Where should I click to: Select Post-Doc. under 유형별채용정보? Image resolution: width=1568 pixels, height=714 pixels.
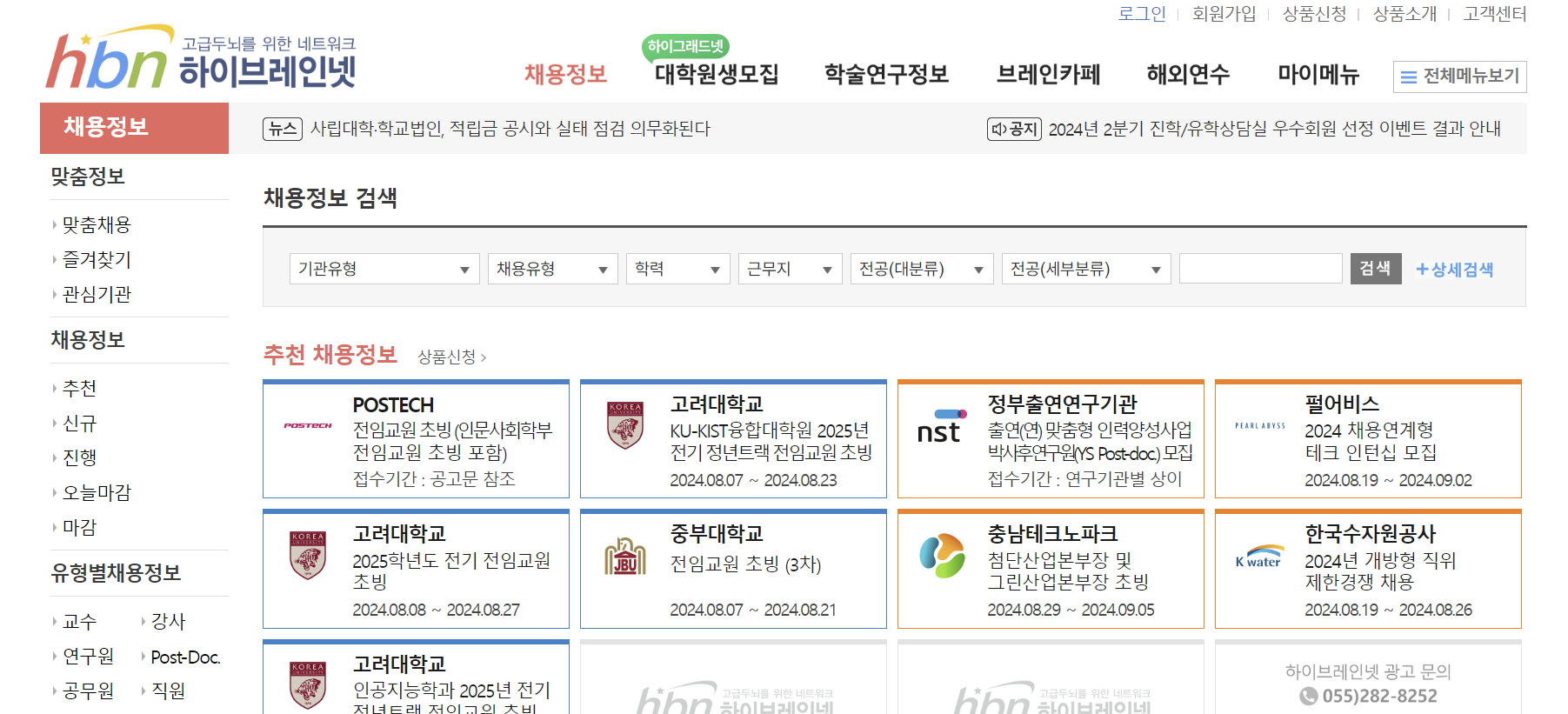pos(185,657)
